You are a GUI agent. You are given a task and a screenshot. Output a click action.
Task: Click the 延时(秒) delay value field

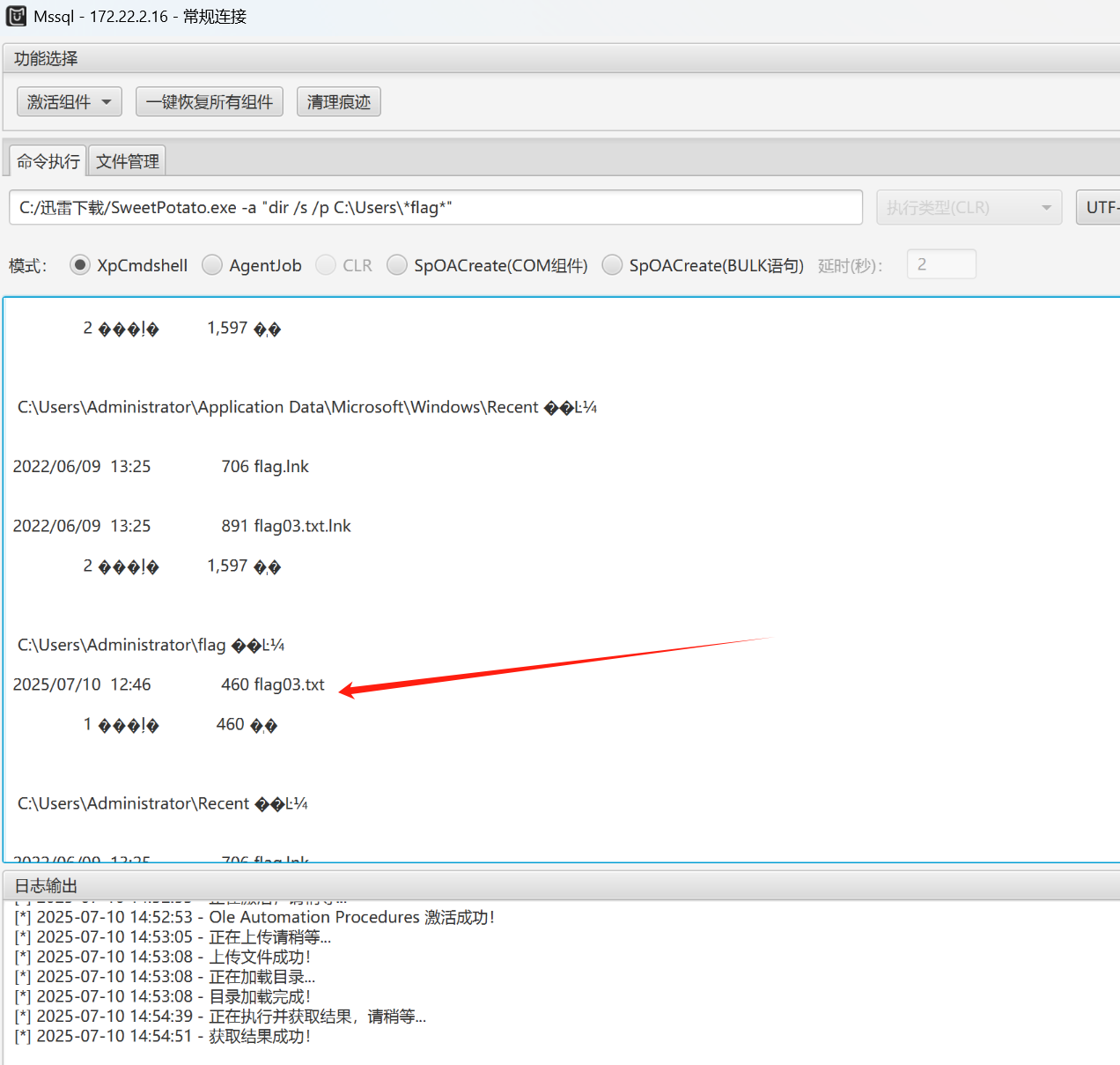point(940,264)
